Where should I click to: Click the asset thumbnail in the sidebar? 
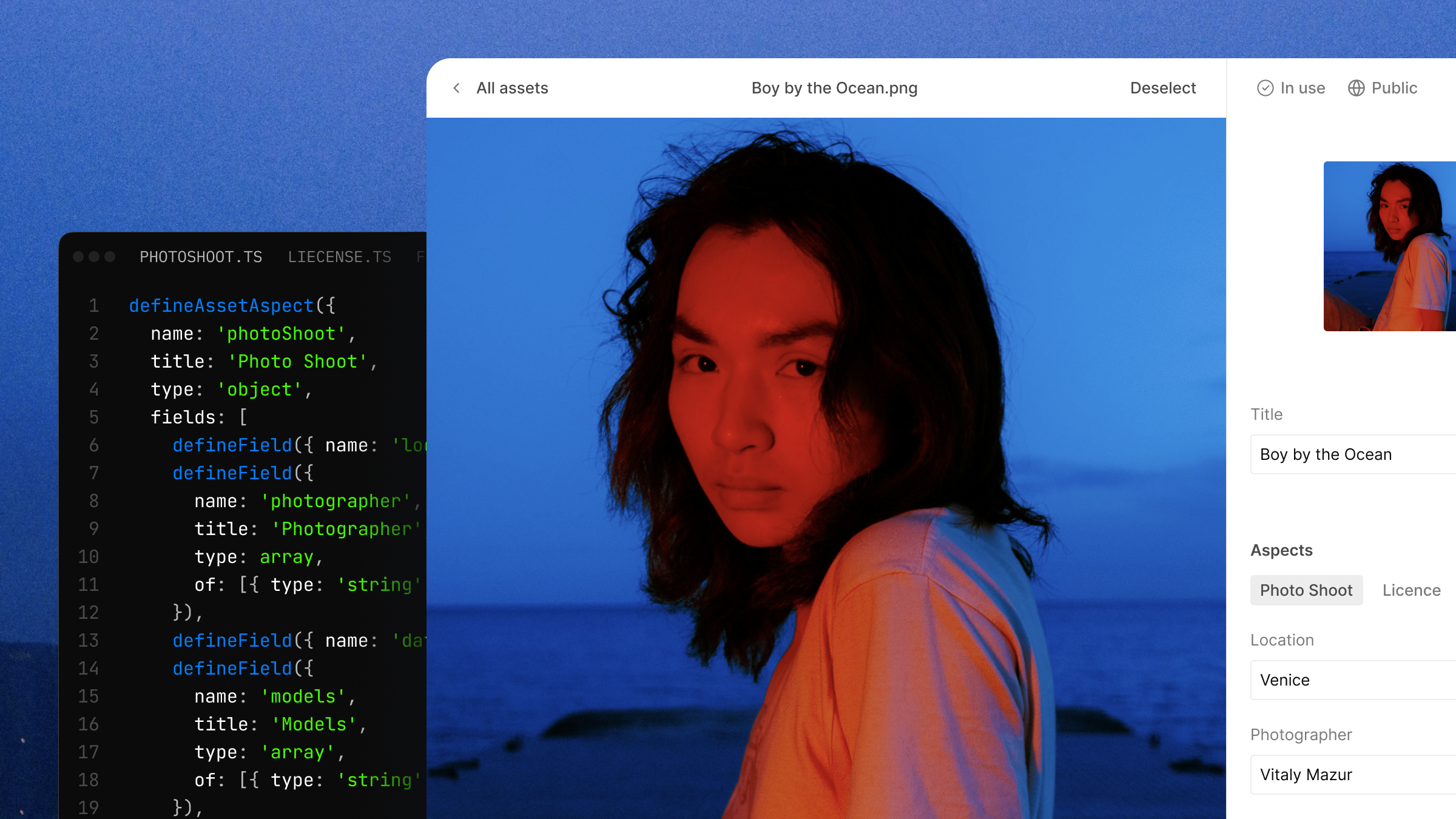coord(1389,246)
